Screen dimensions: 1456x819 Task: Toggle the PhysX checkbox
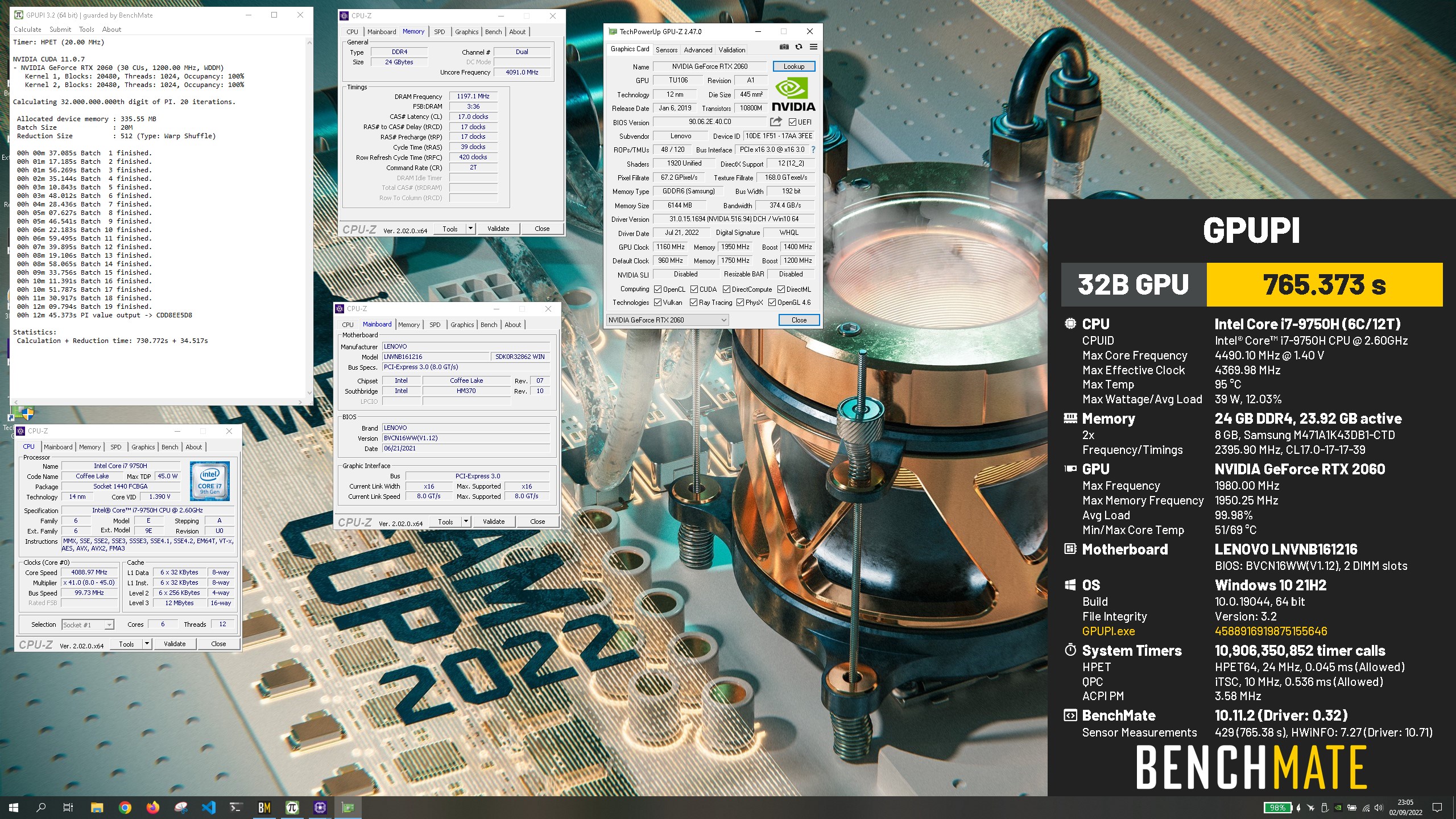click(x=740, y=303)
